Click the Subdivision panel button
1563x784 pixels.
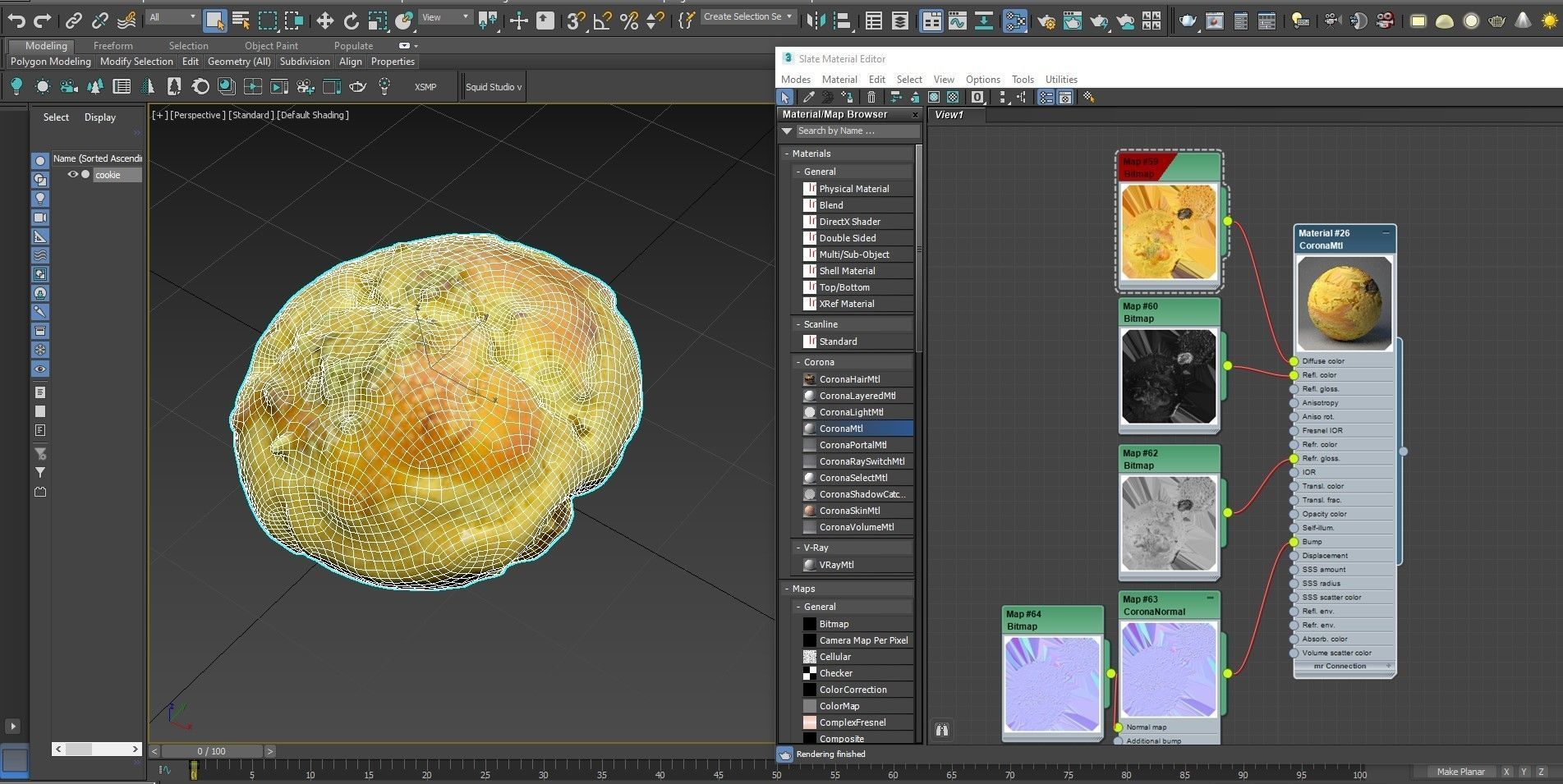tap(305, 62)
